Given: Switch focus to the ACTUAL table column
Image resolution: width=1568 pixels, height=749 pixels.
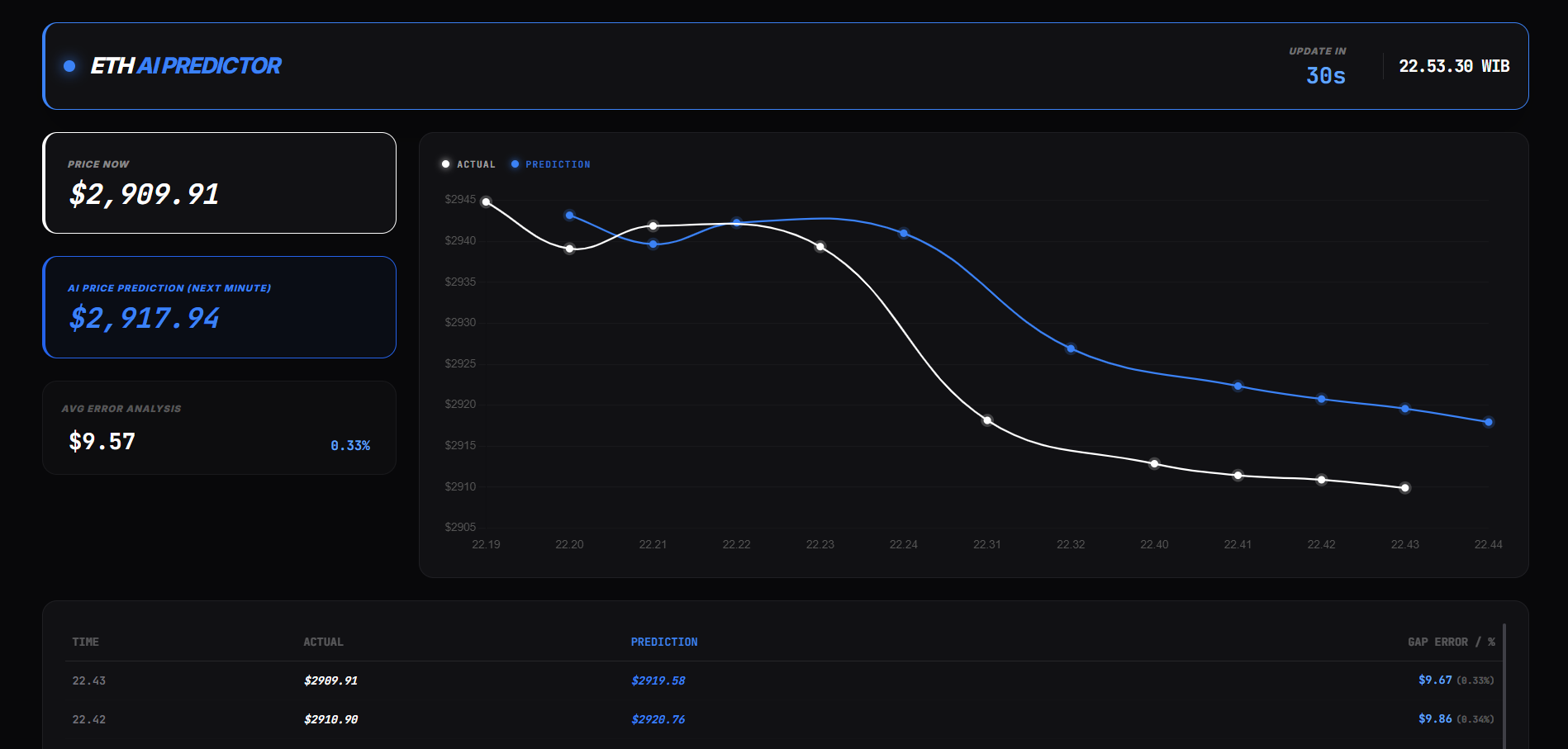Looking at the screenshot, I should pyautogui.click(x=324, y=641).
